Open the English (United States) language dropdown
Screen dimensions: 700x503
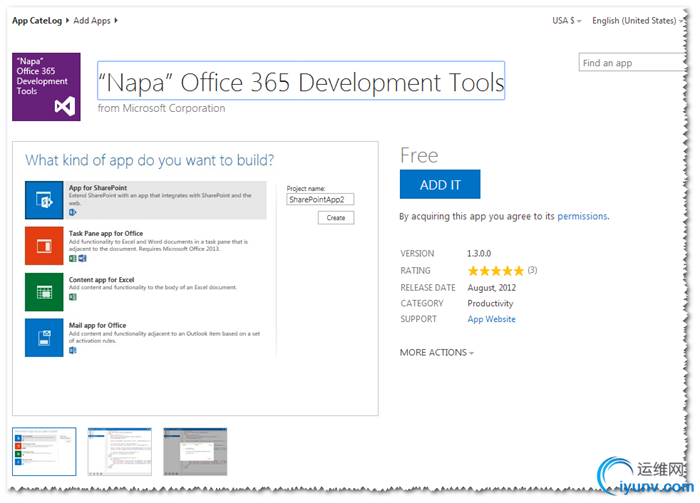click(637, 20)
